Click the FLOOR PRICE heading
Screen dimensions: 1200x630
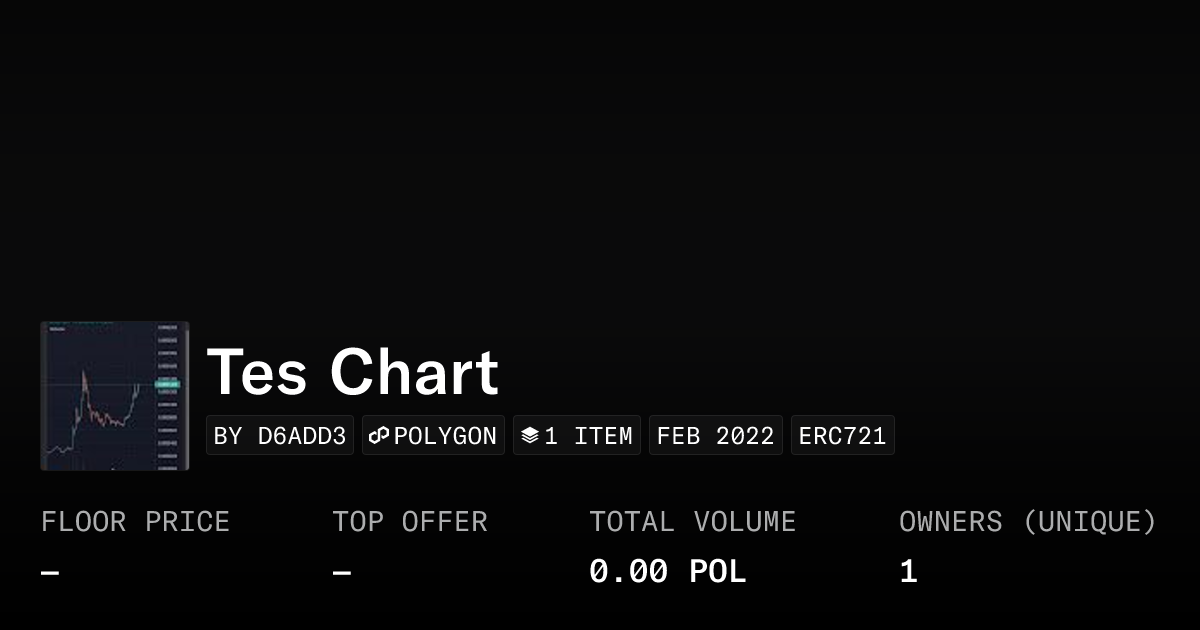pyautogui.click(x=135, y=522)
